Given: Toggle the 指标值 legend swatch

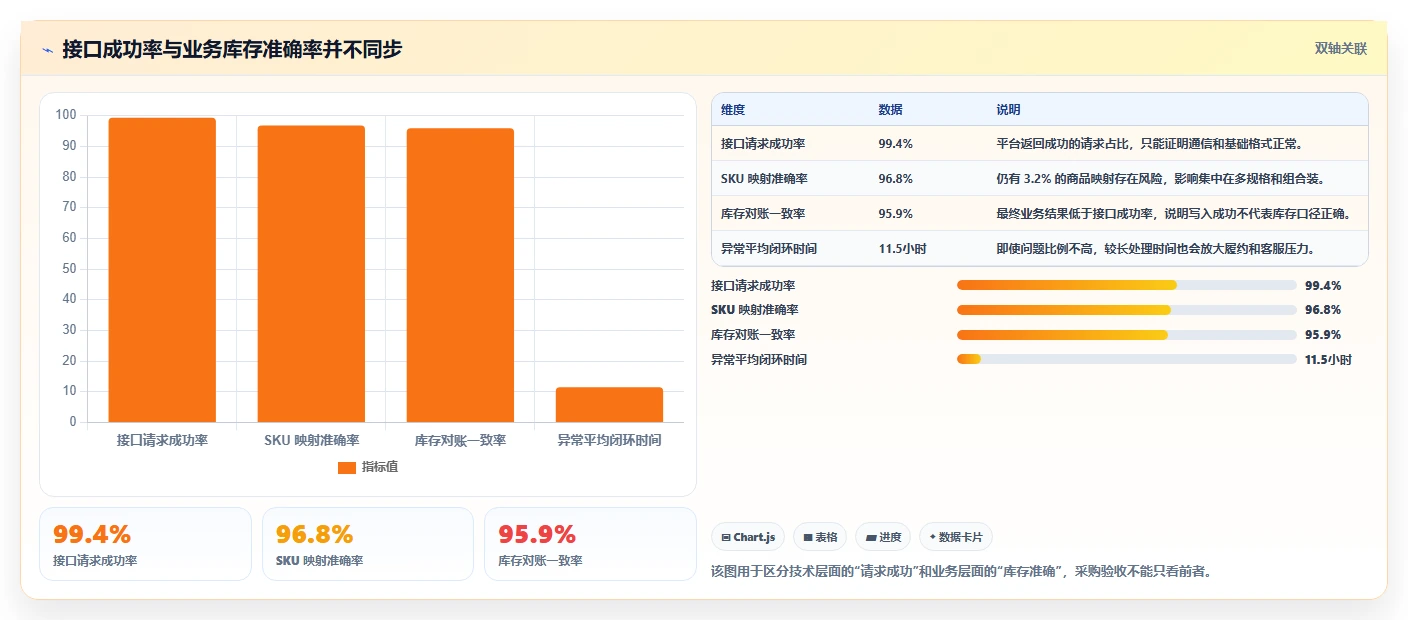Looking at the screenshot, I should click(x=346, y=467).
